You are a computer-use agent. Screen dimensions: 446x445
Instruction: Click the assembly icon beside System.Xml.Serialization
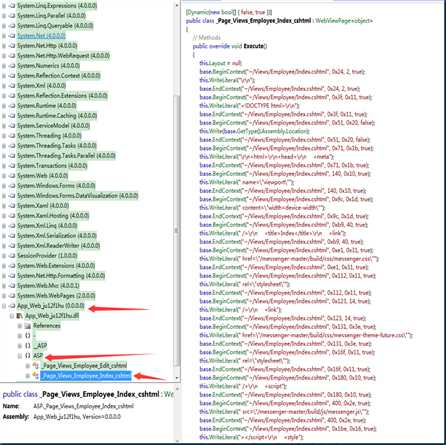tap(12, 236)
